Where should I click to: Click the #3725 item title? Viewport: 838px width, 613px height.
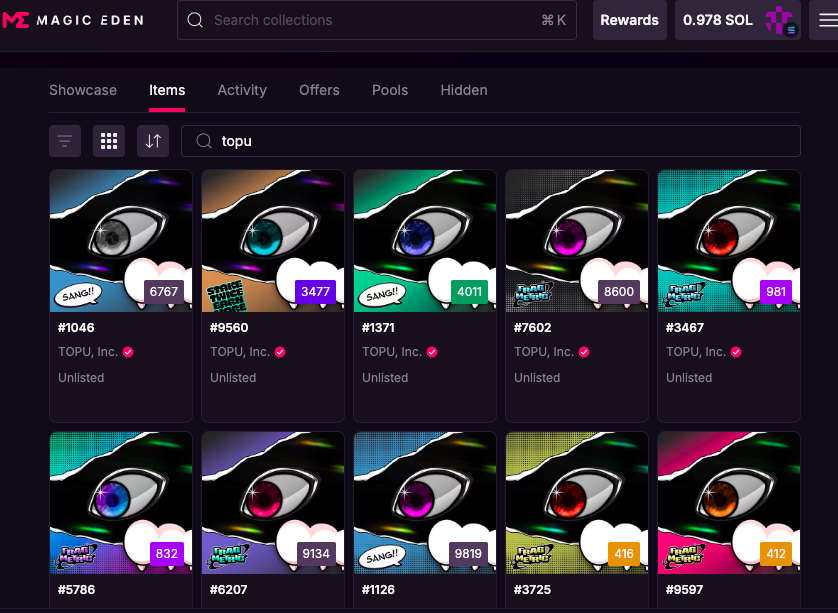coord(532,589)
